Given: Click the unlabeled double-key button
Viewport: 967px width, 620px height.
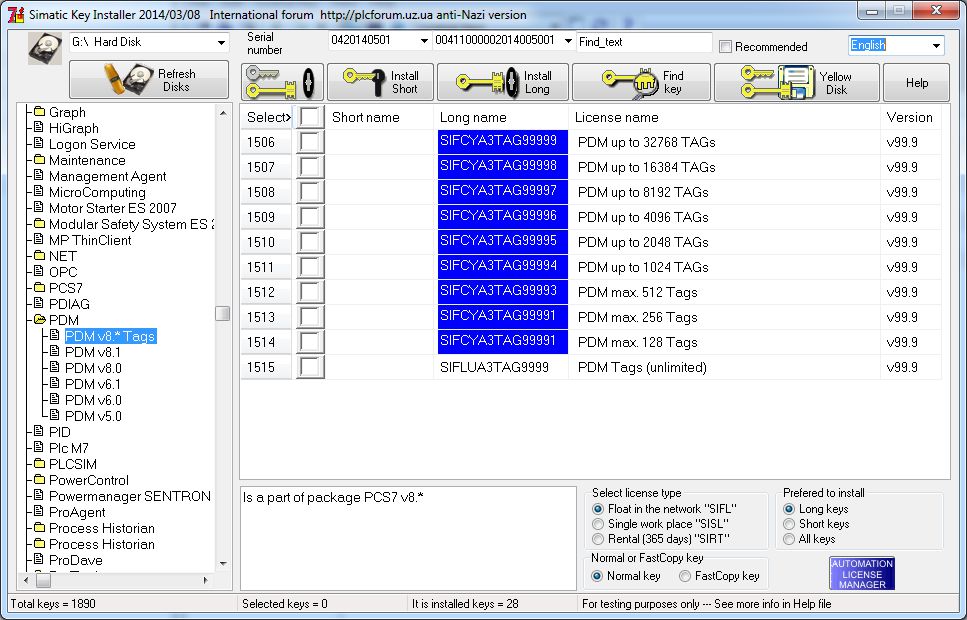Looking at the screenshot, I should tap(282, 82).
